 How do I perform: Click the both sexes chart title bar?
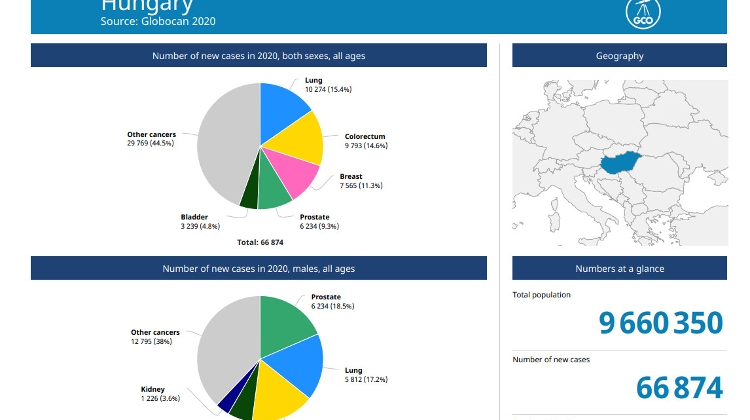tap(259, 56)
